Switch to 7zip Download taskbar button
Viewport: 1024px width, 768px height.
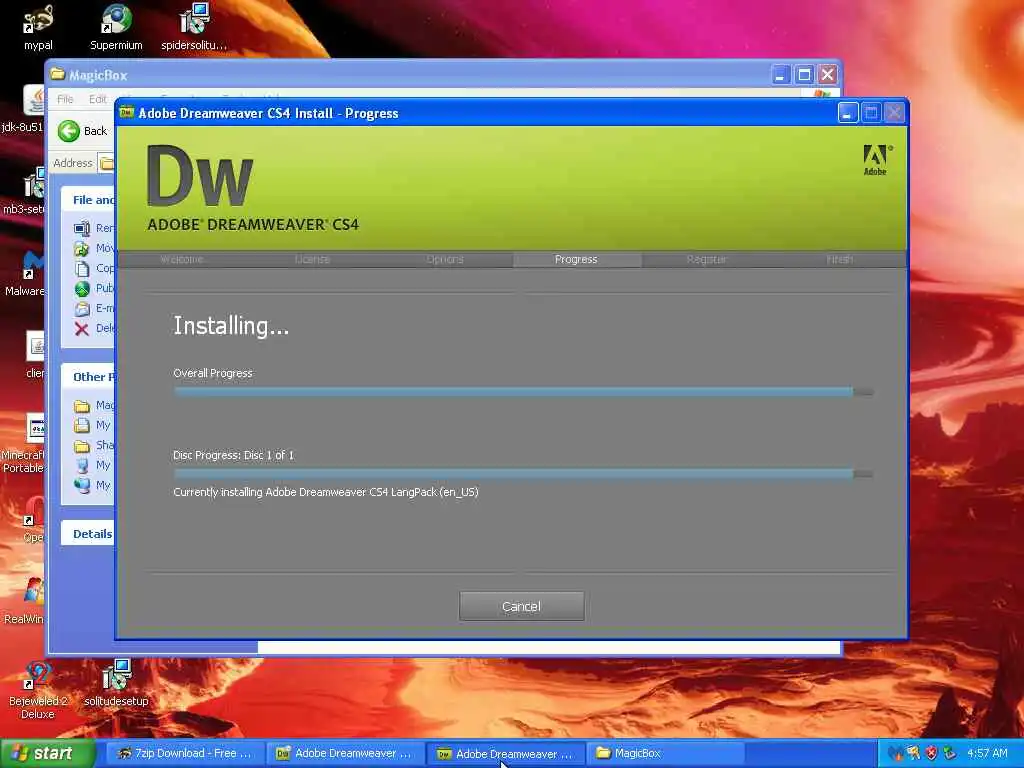[x=185, y=753]
